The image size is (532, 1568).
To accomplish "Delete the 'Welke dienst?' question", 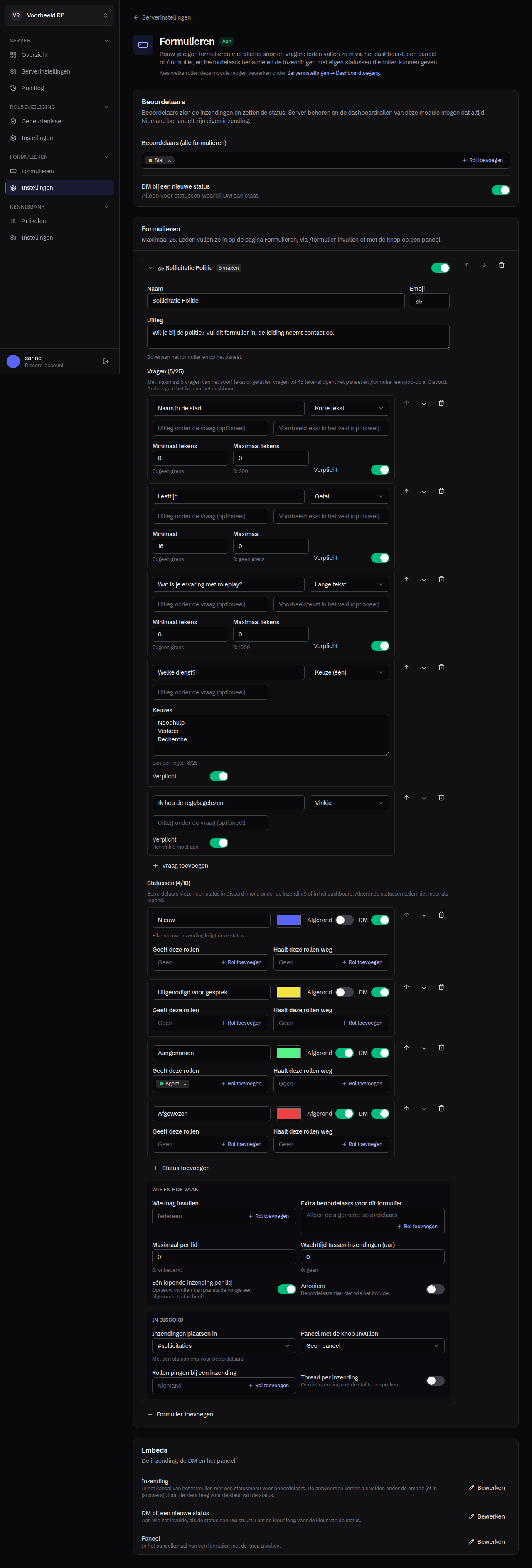I will click(x=441, y=667).
